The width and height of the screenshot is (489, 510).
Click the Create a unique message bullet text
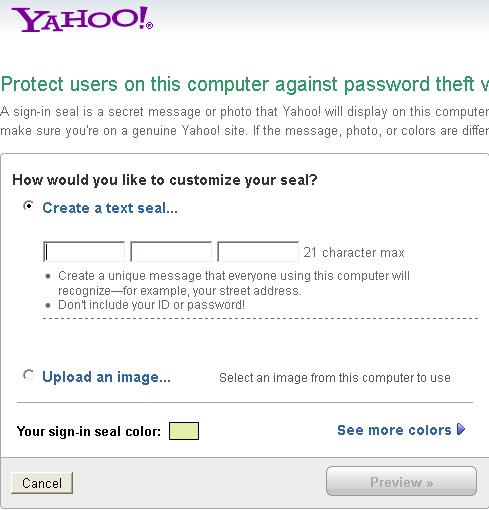click(234, 283)
